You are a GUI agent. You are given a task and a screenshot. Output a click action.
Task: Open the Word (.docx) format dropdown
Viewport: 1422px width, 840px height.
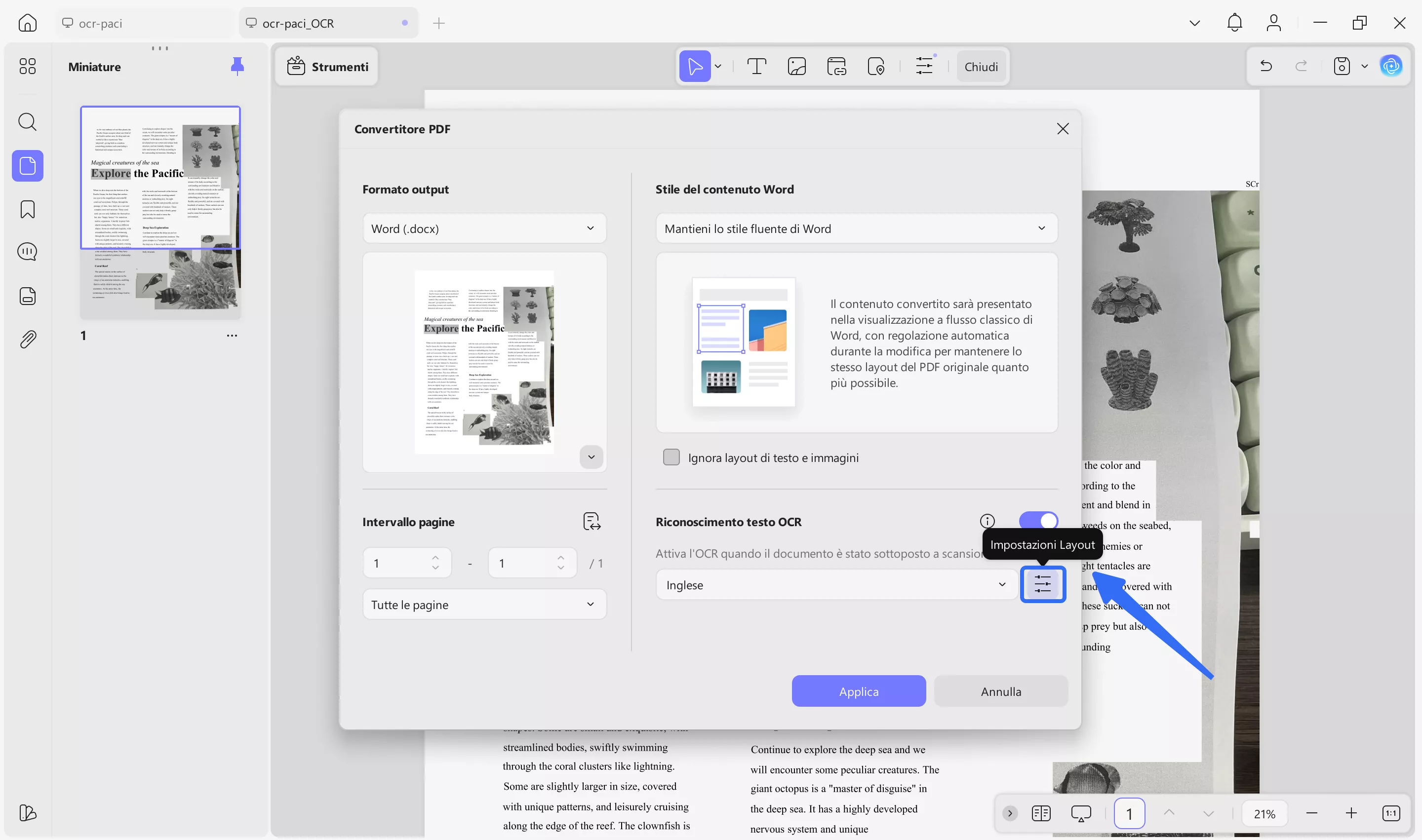[484, 228]
